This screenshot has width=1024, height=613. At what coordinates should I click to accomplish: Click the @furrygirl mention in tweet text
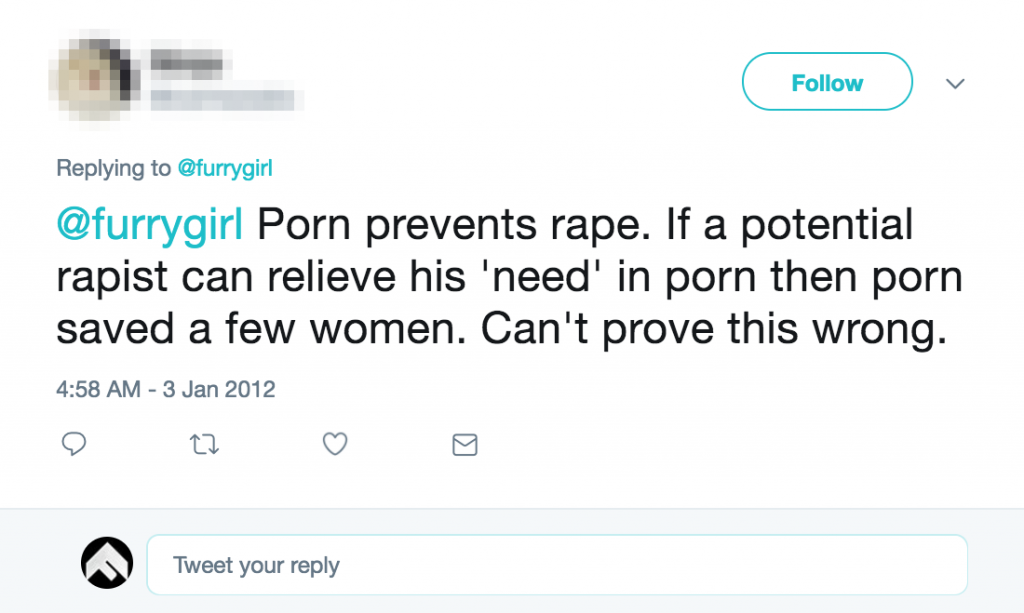coord(150,225)
